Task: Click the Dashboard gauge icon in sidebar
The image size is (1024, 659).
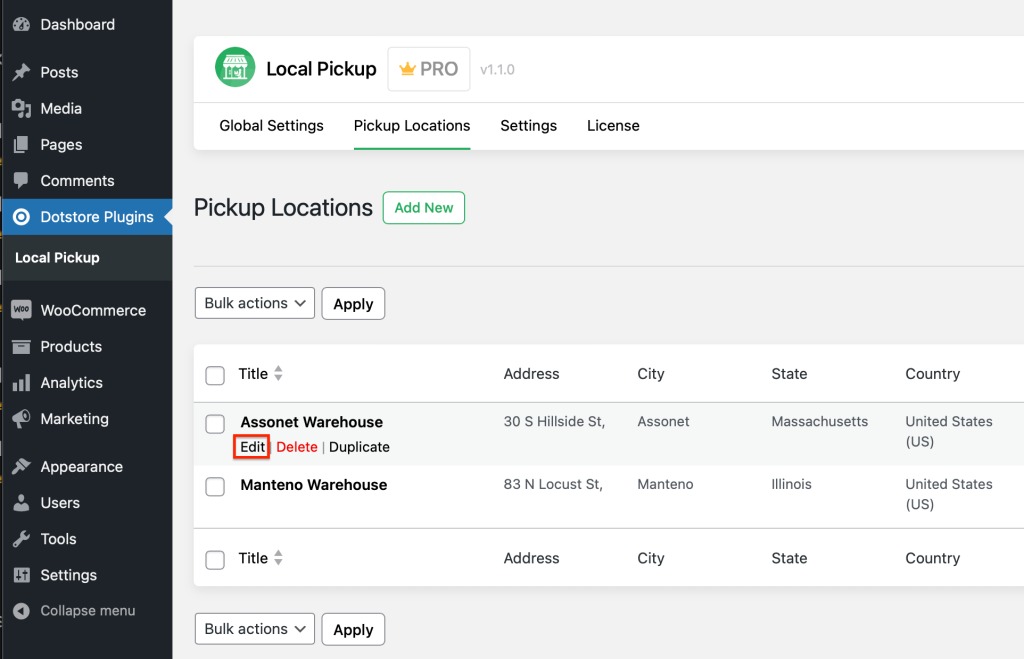Action: [x=21, y=24]
